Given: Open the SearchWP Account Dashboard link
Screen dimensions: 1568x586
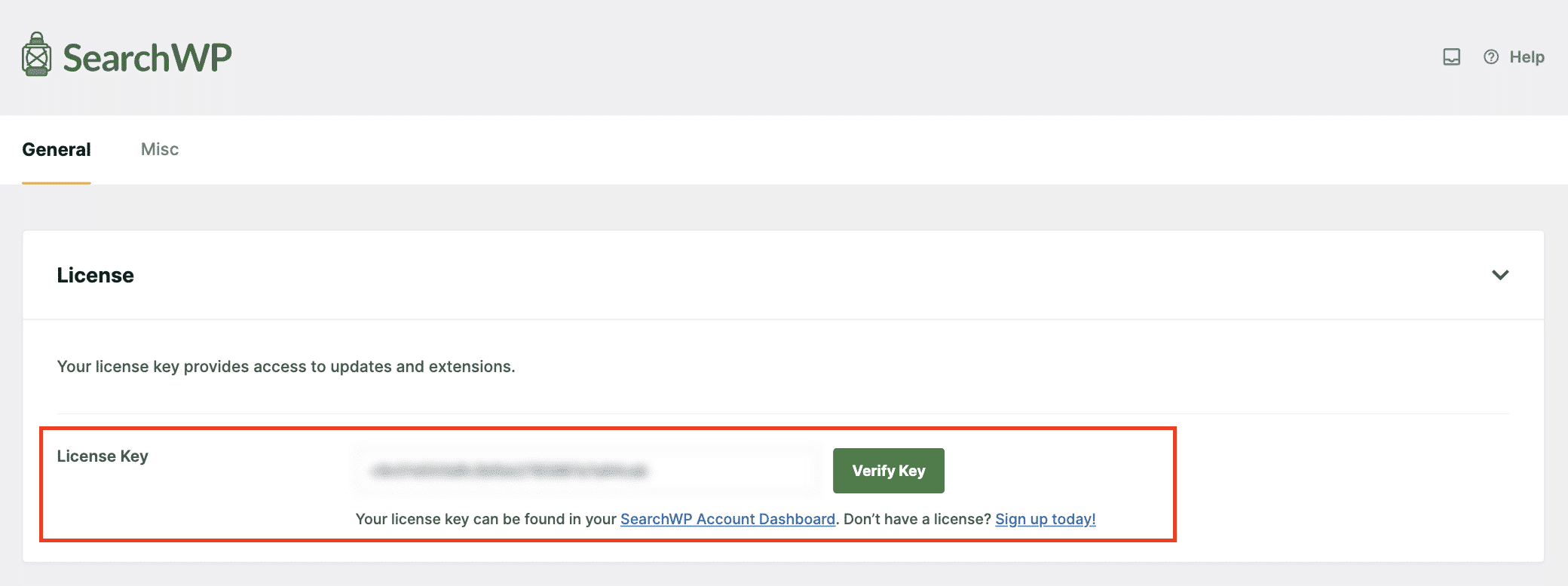Looking at the screenshot, I should pyautogui.click(x=727, y=519).
